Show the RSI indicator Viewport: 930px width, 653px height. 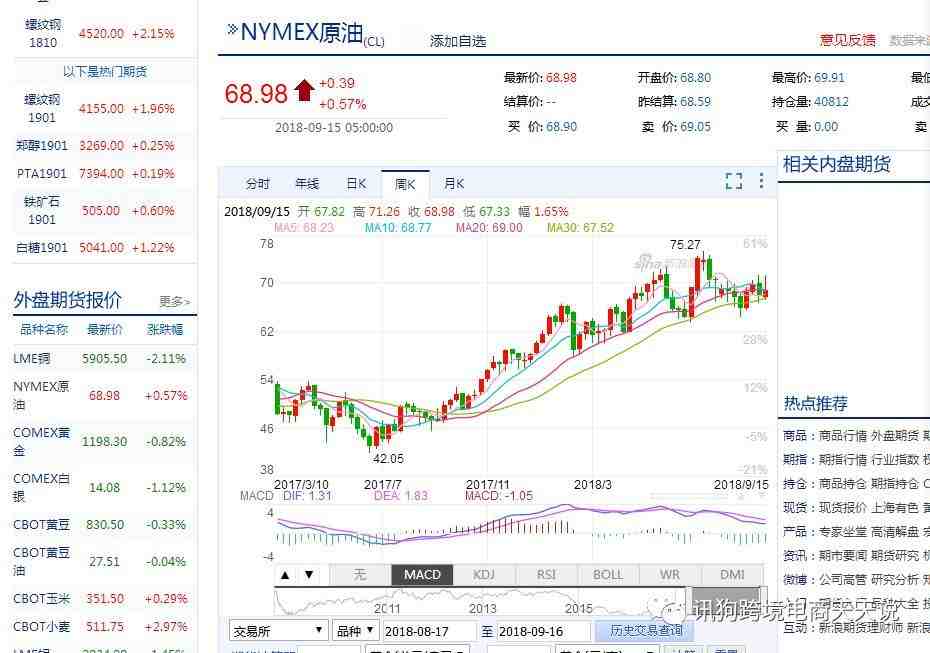click(546, 575)
